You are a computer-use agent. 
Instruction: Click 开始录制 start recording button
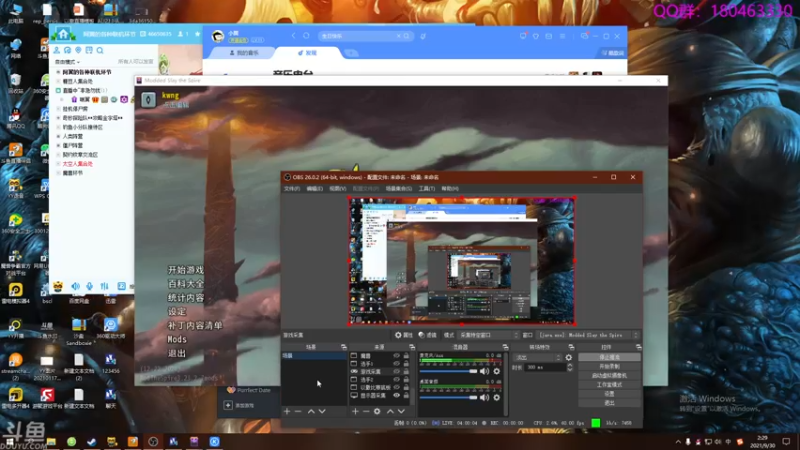609,366
